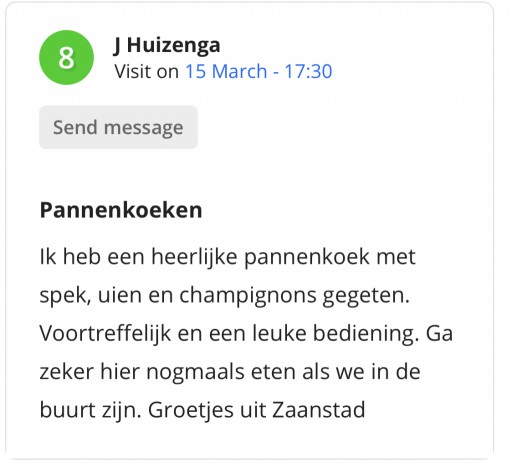This screenshot has height=468, width=512.
Task: Click the Pannenkoeken review title
Action: tap(121, 210)
